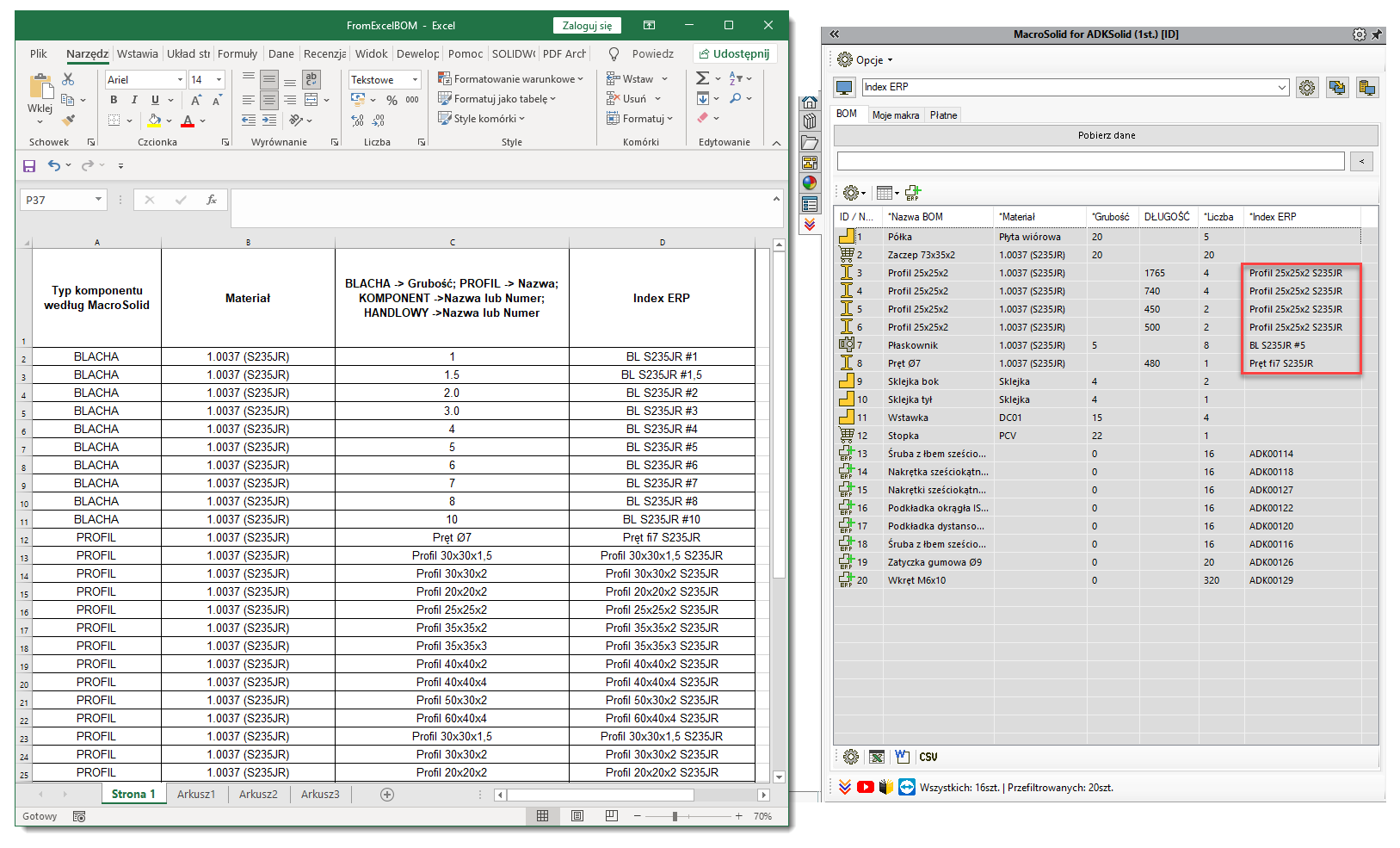This screenshot has width=1400, height=848.
Task: Open Formatowanie warunkowe menu
Action: tap(510, 78)
